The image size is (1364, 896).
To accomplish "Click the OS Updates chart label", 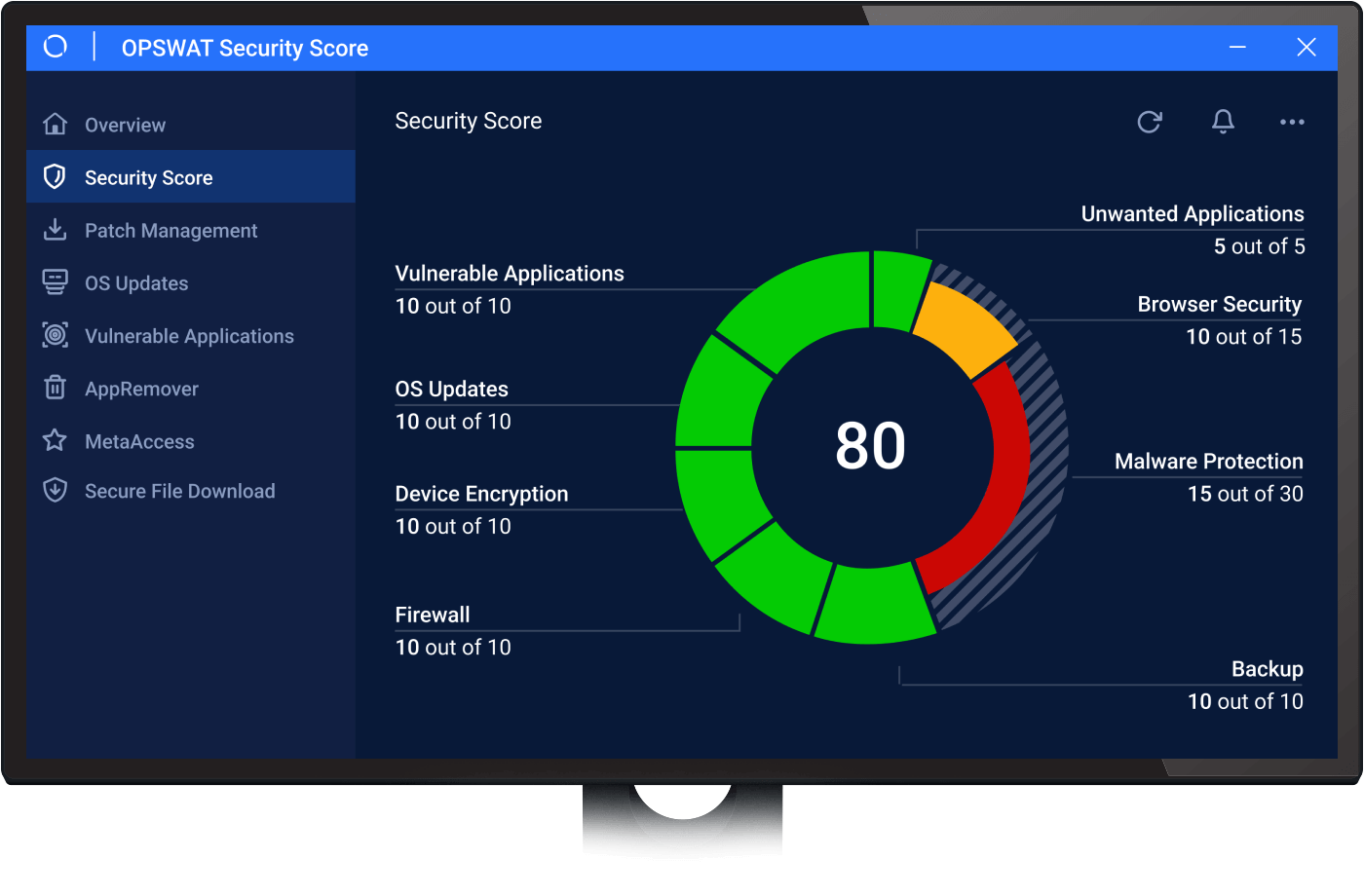I will pyautogui.click(x=452, y=390).
